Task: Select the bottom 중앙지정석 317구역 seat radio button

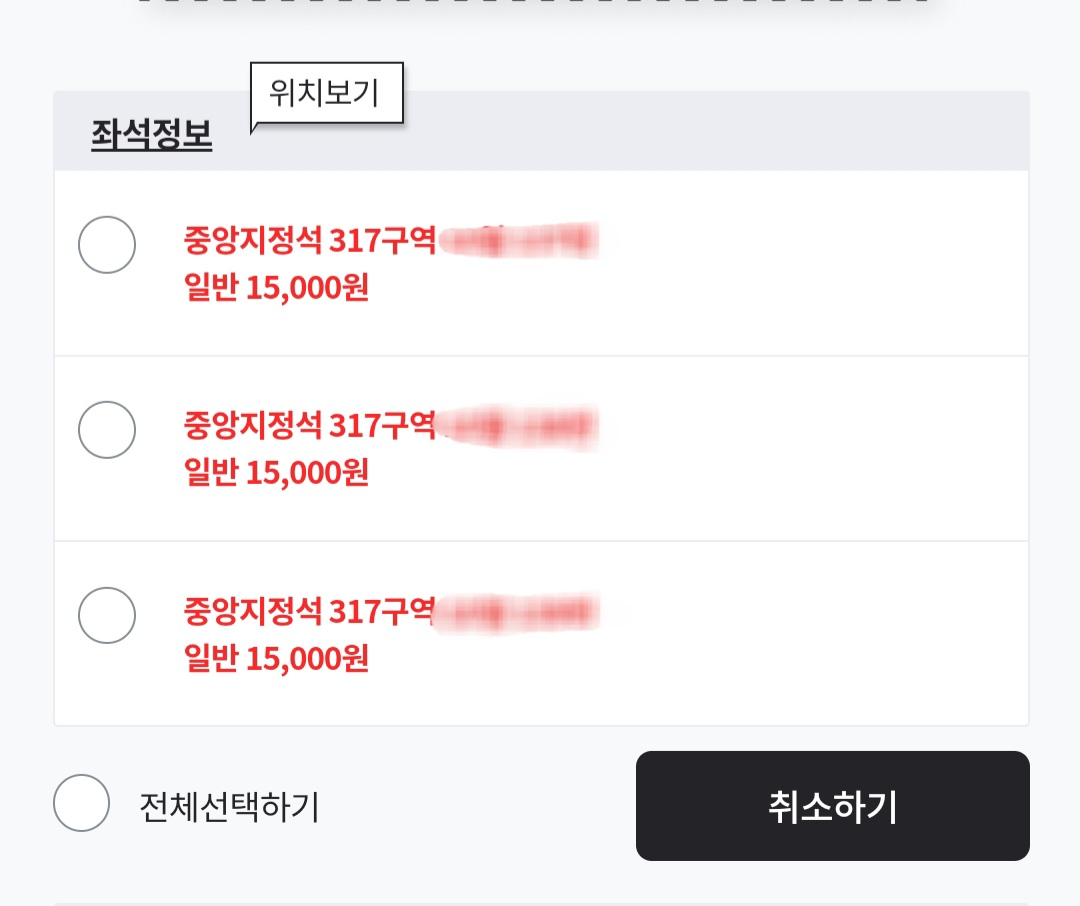Action: [x=107, y=615]
